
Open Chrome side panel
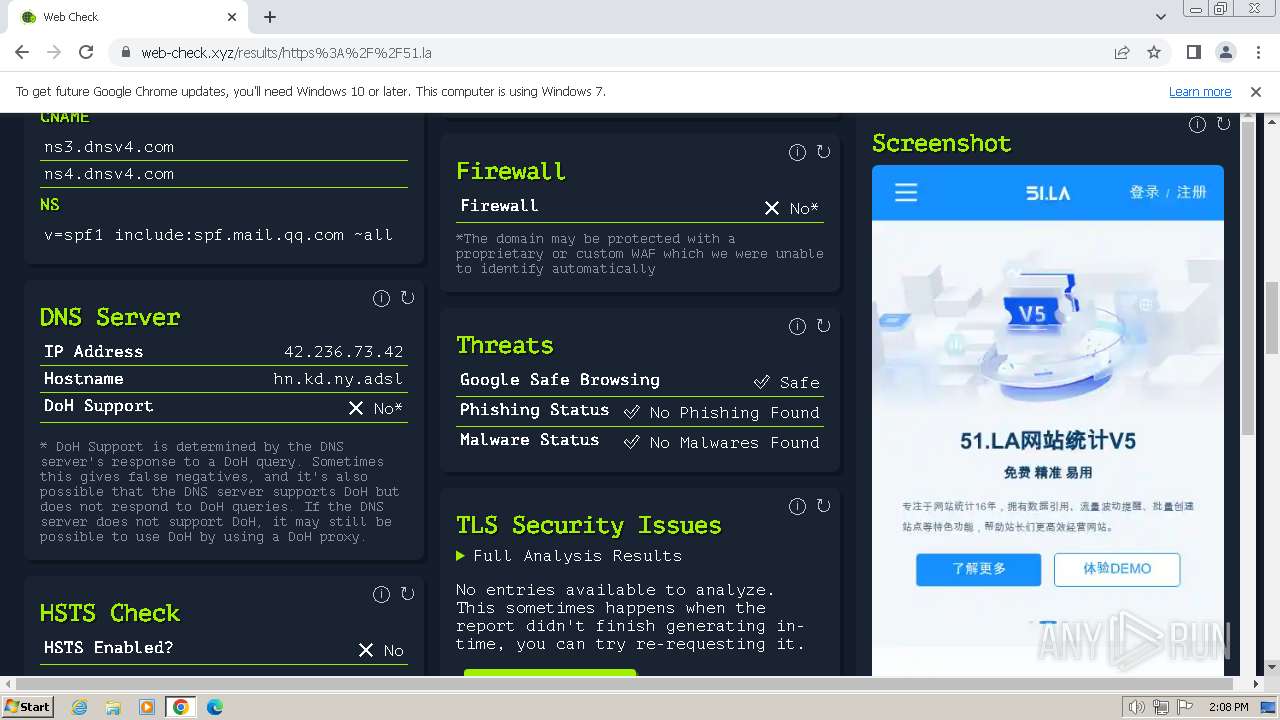[1194, 52]
